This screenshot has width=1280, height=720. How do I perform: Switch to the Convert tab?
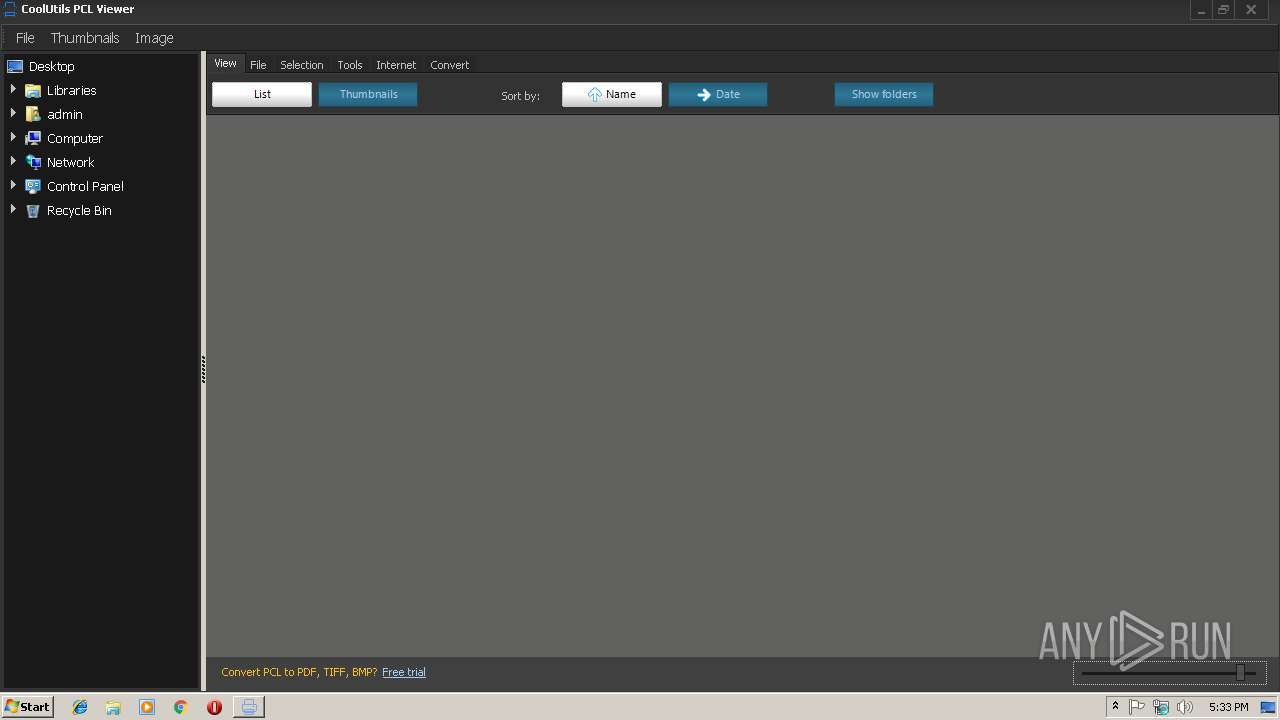[x=450, y=65]
